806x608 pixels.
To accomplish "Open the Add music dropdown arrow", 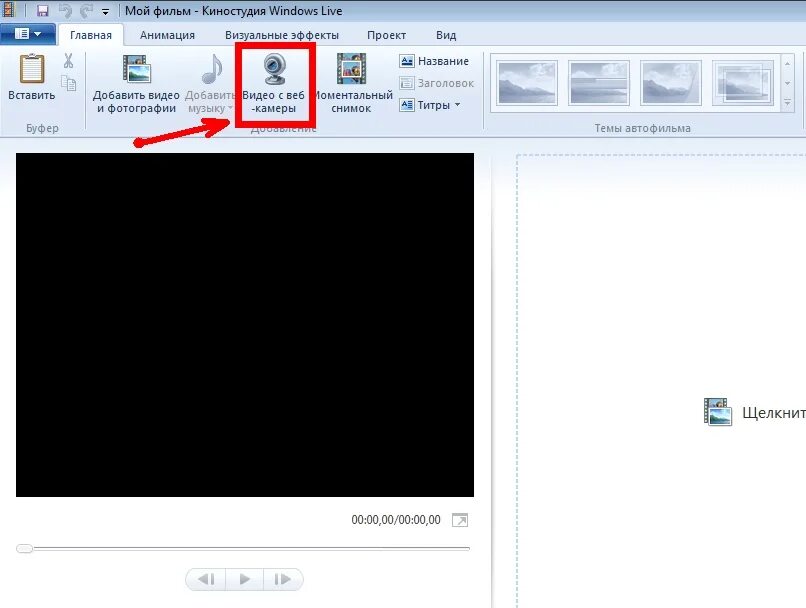I will tap(230, 108).
